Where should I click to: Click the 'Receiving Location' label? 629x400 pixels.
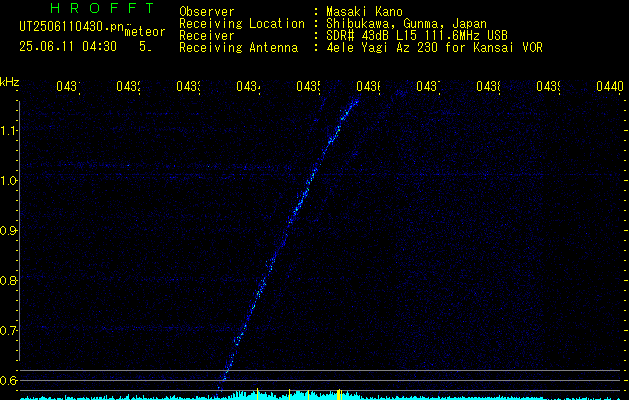point(242,24)
